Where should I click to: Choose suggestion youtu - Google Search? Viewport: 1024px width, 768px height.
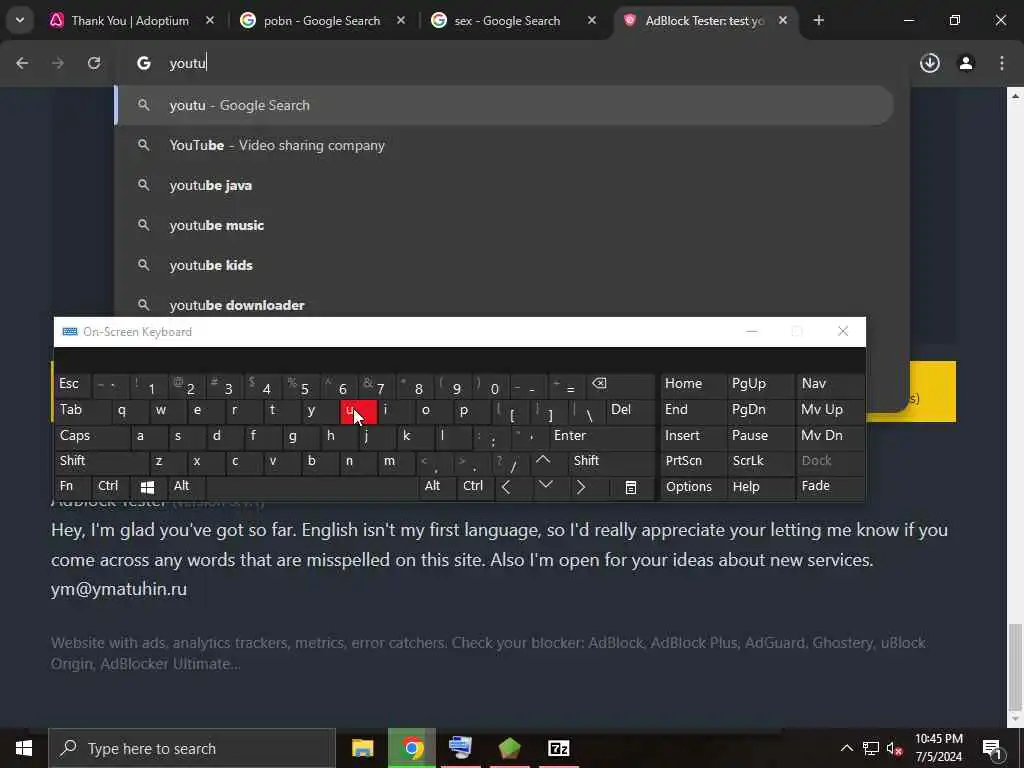pyautogui.click(x=504, y=105)
